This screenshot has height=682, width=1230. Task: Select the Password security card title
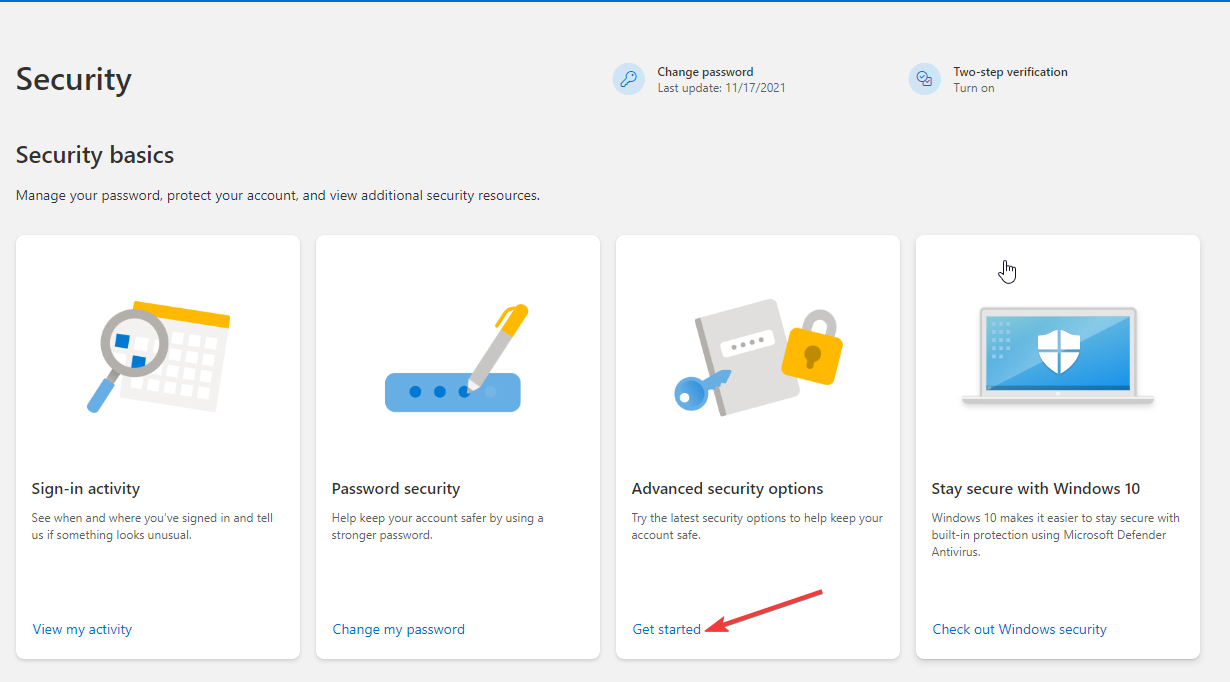click(396, 489)
